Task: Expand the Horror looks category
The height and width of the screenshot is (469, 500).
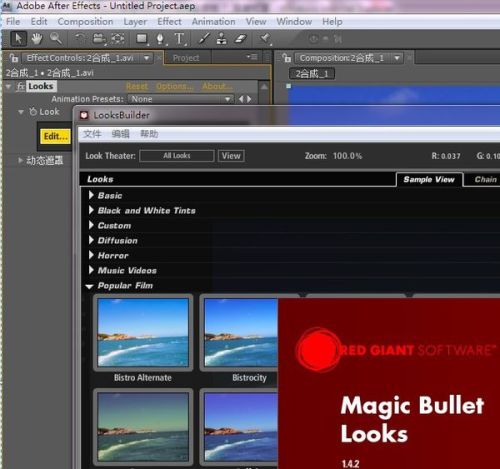Action: pyautogui.click(x=91, y=255)
